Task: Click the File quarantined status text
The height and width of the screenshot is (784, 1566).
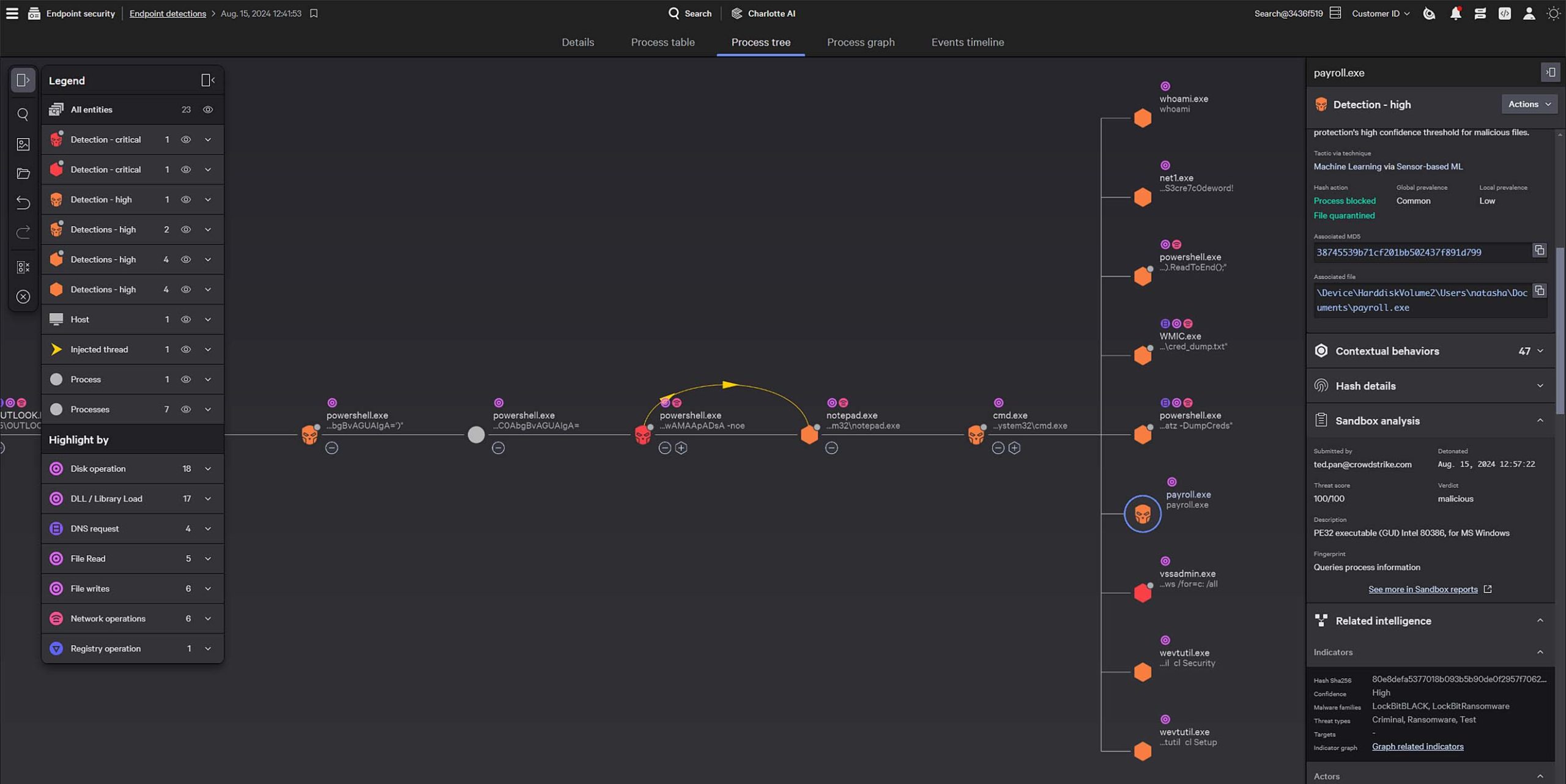Action: 1344,216
